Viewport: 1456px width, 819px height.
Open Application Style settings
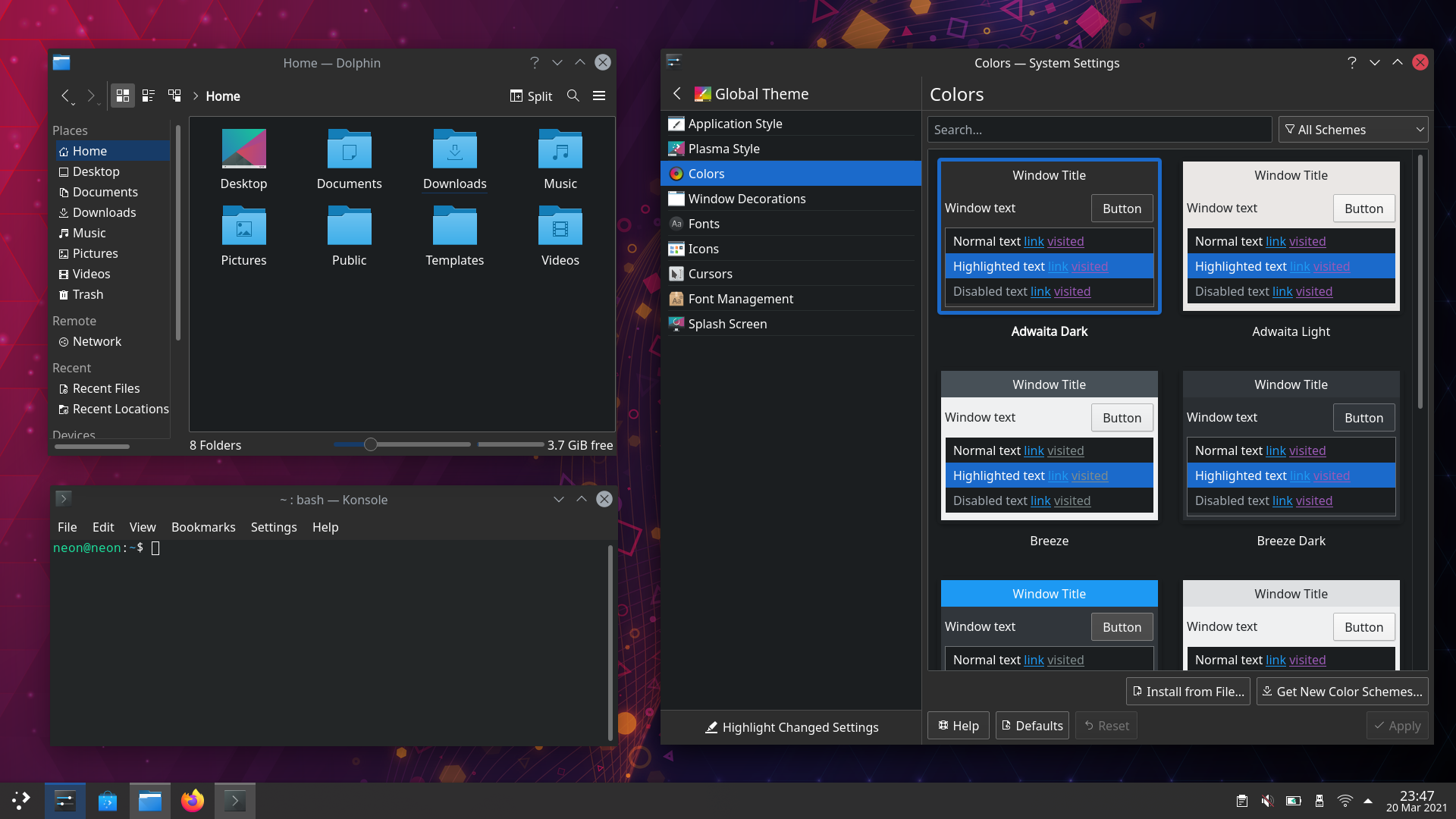click(x=791, y=124)
